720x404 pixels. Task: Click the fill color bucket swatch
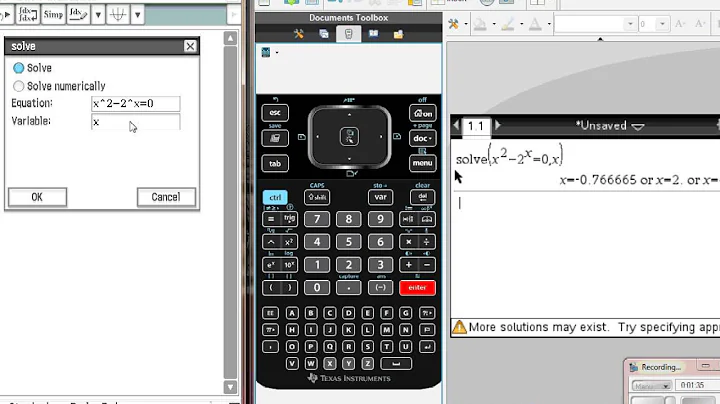point(480,24)
